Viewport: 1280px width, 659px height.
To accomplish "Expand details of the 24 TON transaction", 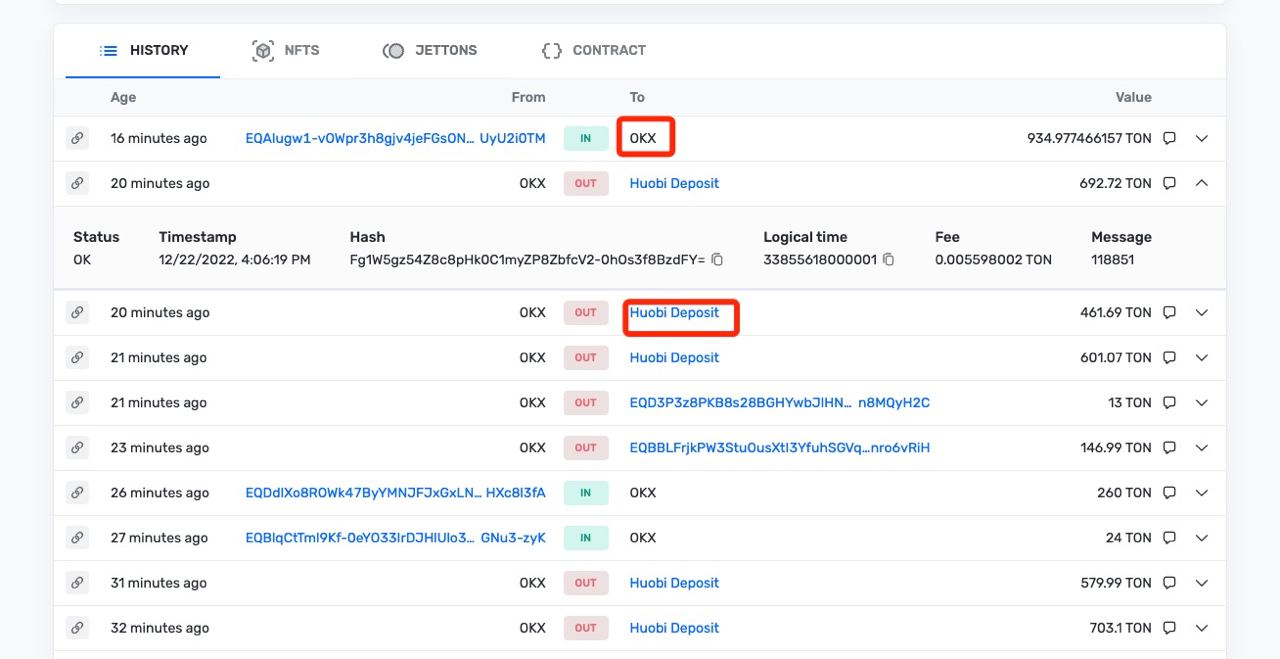I will pyautogui.click(x=1202, y=538).
